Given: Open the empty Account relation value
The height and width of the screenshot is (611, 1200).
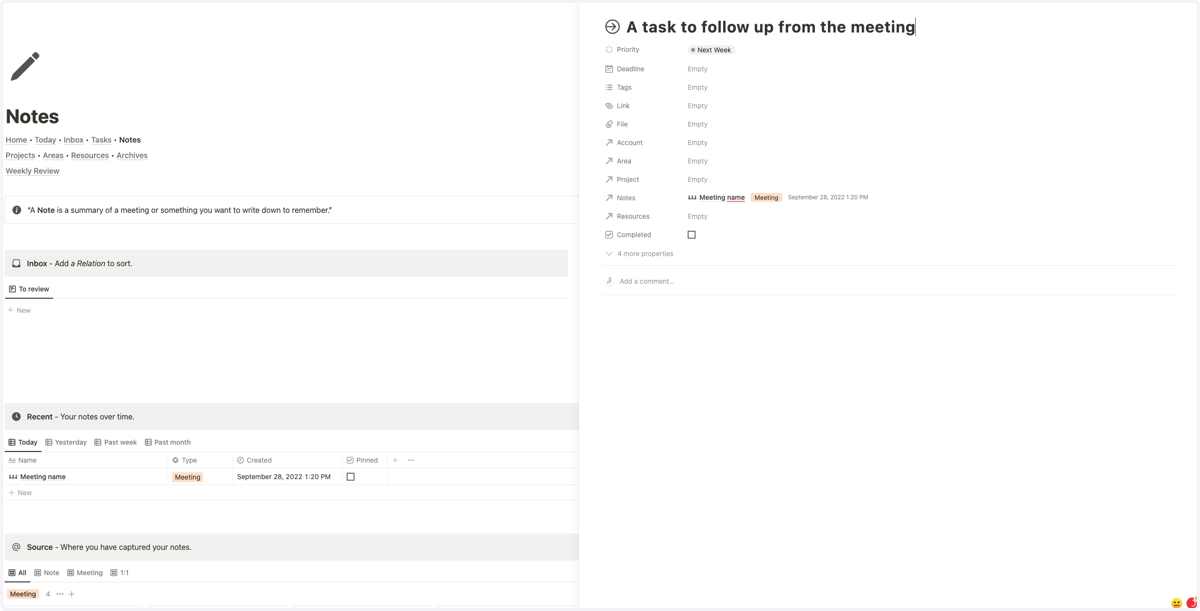Looking at the screenshot, I should point(697,142).
